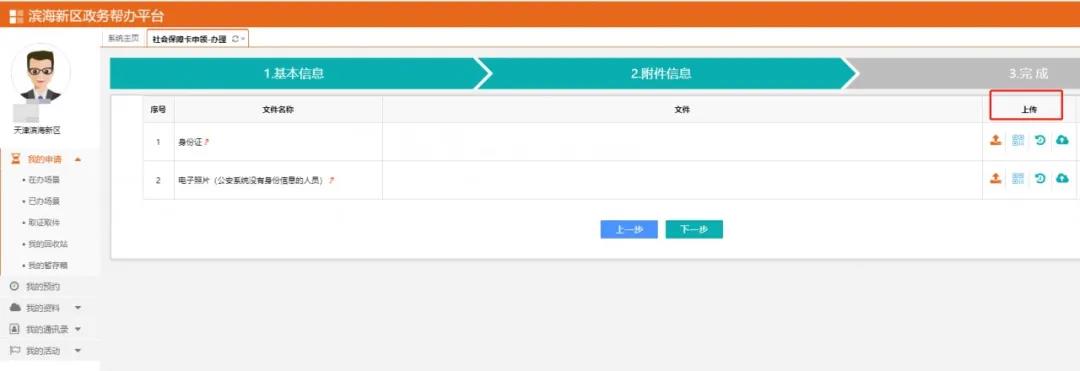Click the history clock icon in the 身份证 row

click(1040, 140)
